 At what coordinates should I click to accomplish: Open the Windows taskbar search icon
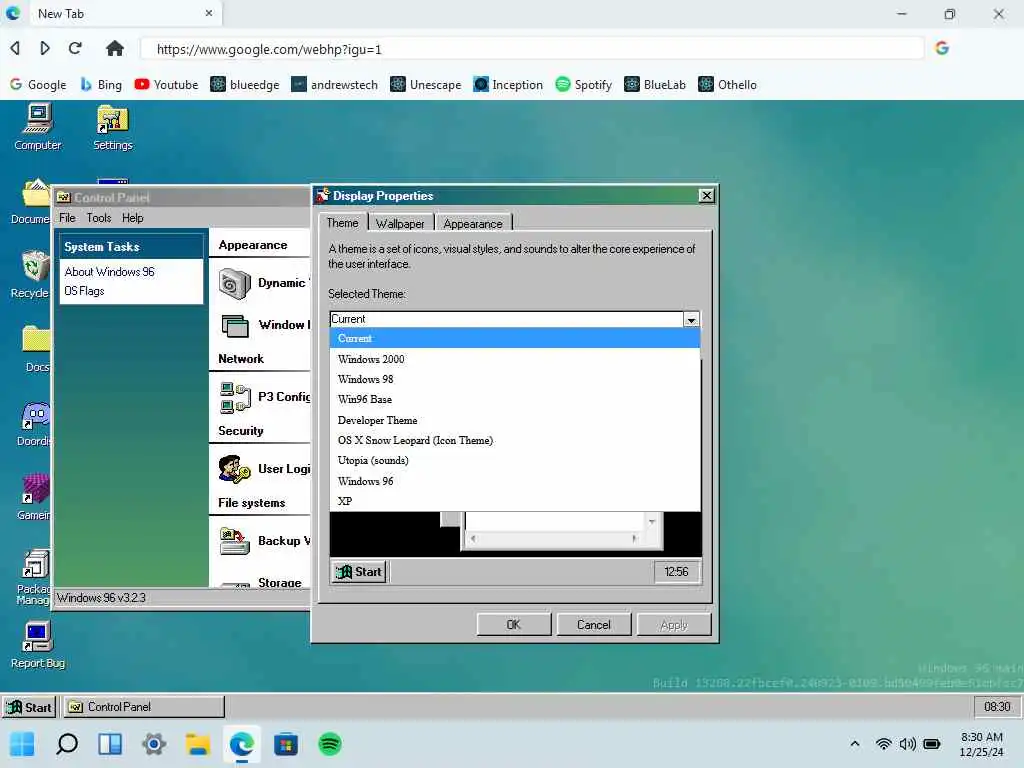pos(67,744)
